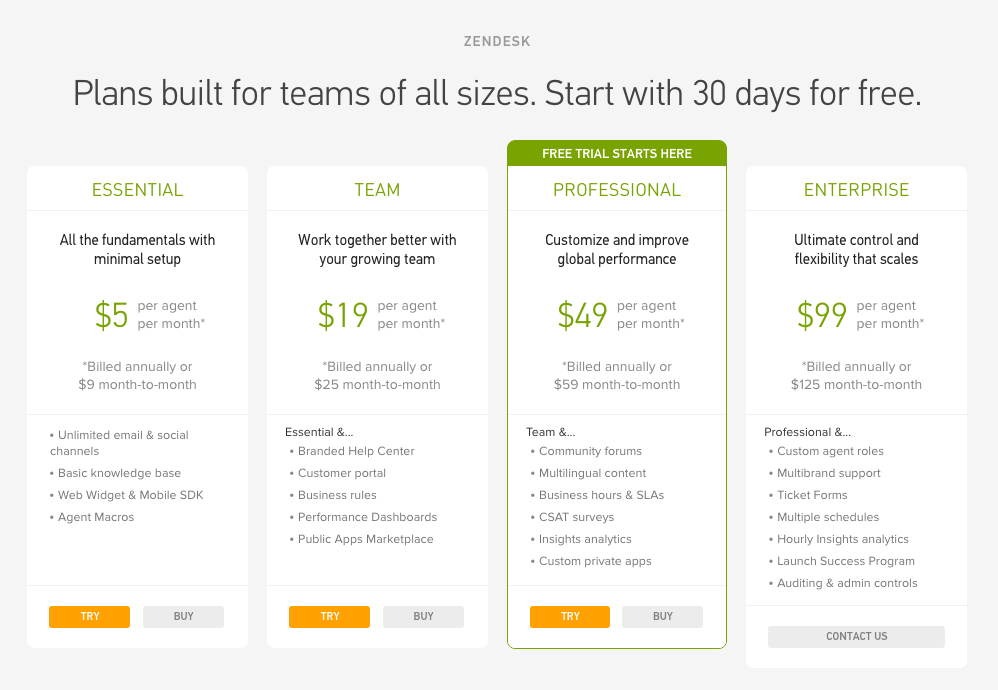Click TRY button in Professional plan
This screenshot has height=690, width=998.
[569, 616]
